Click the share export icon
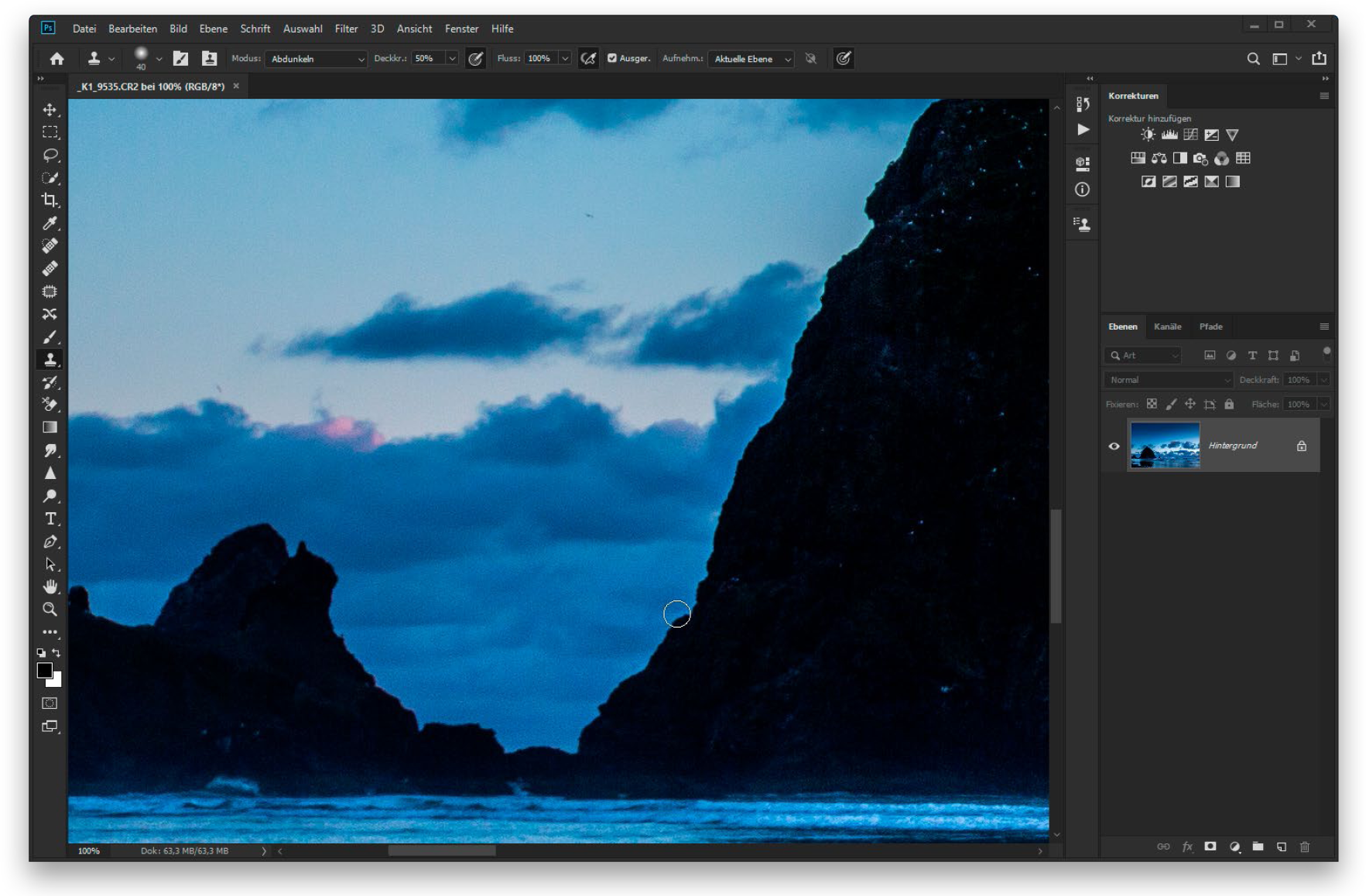 [1320, 59]
